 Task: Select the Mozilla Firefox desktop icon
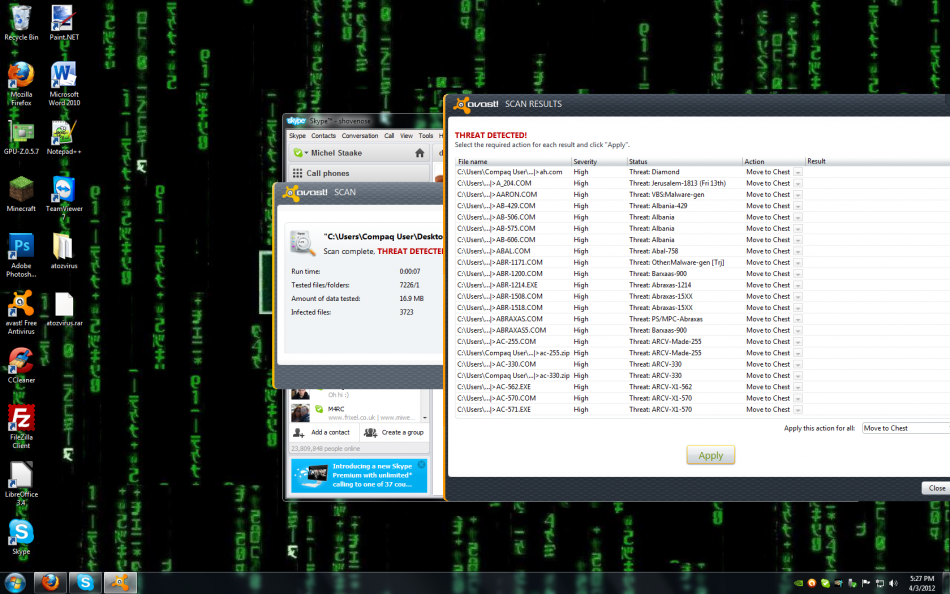point(21,84)
